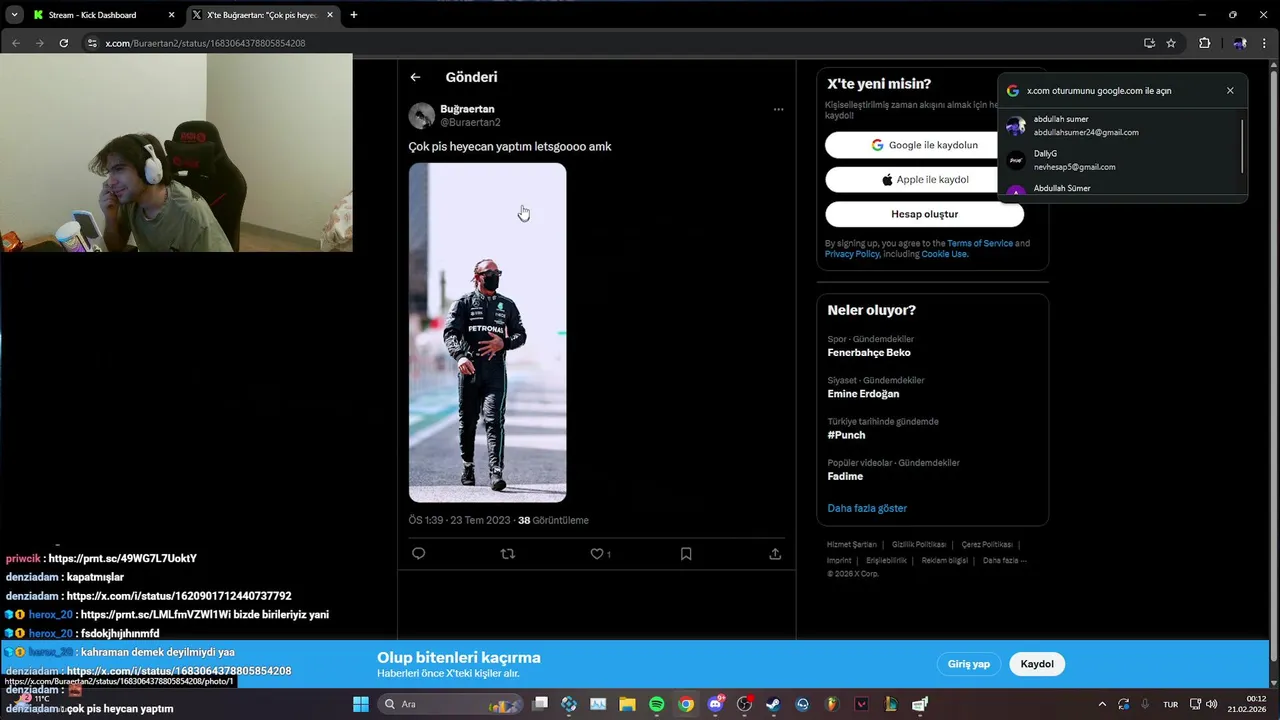This screenshot has width=1280, height=720.
Task: Click the @Buraertan2 handle
Action: (470, 122)
